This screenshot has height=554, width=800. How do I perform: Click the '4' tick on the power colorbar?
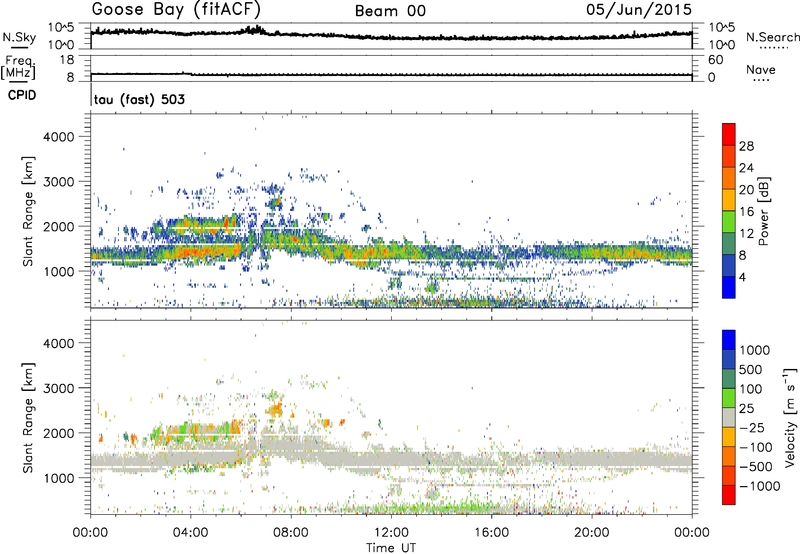[x=742, y=277]
